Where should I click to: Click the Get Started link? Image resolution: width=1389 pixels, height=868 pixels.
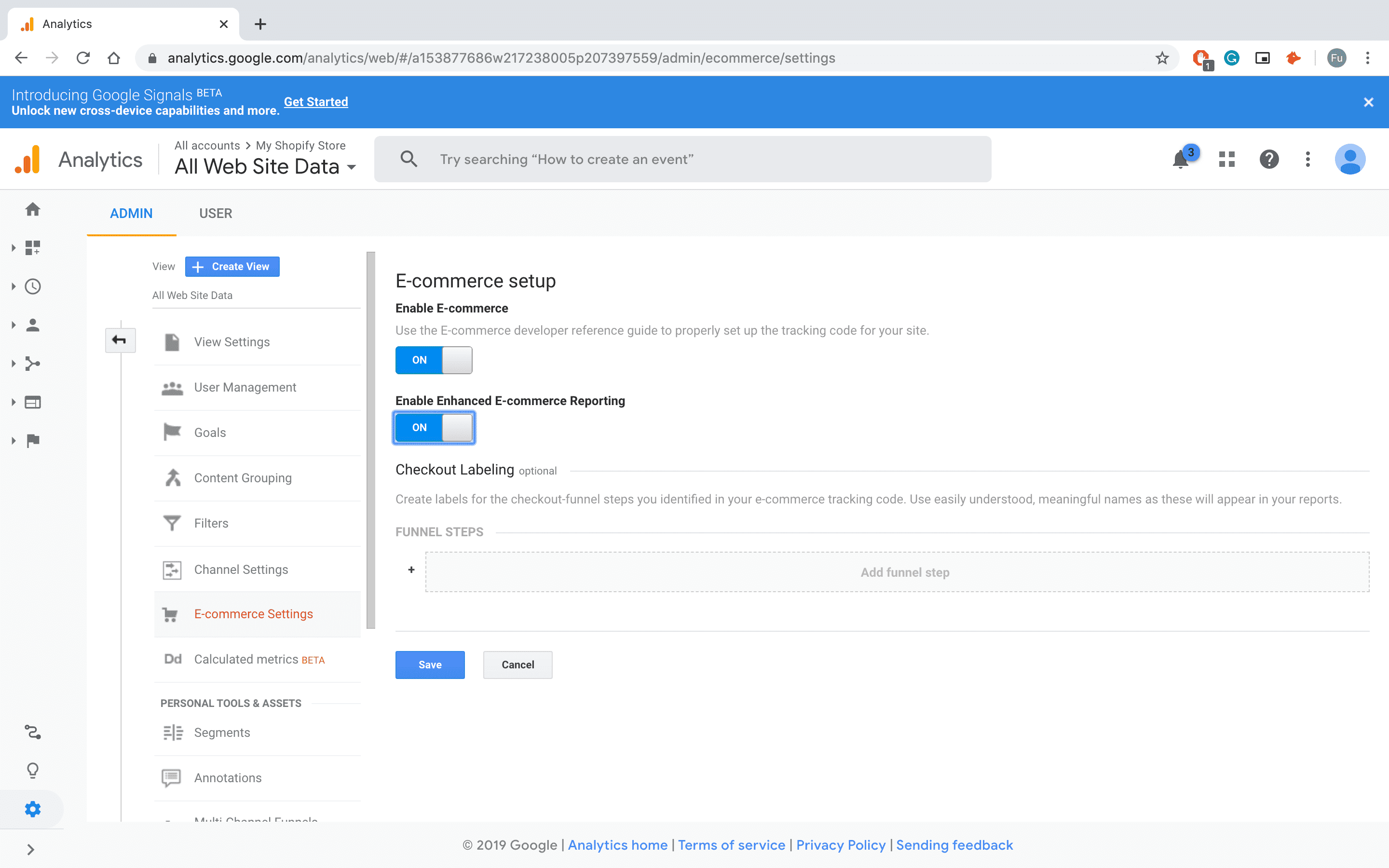pos(316,102)
